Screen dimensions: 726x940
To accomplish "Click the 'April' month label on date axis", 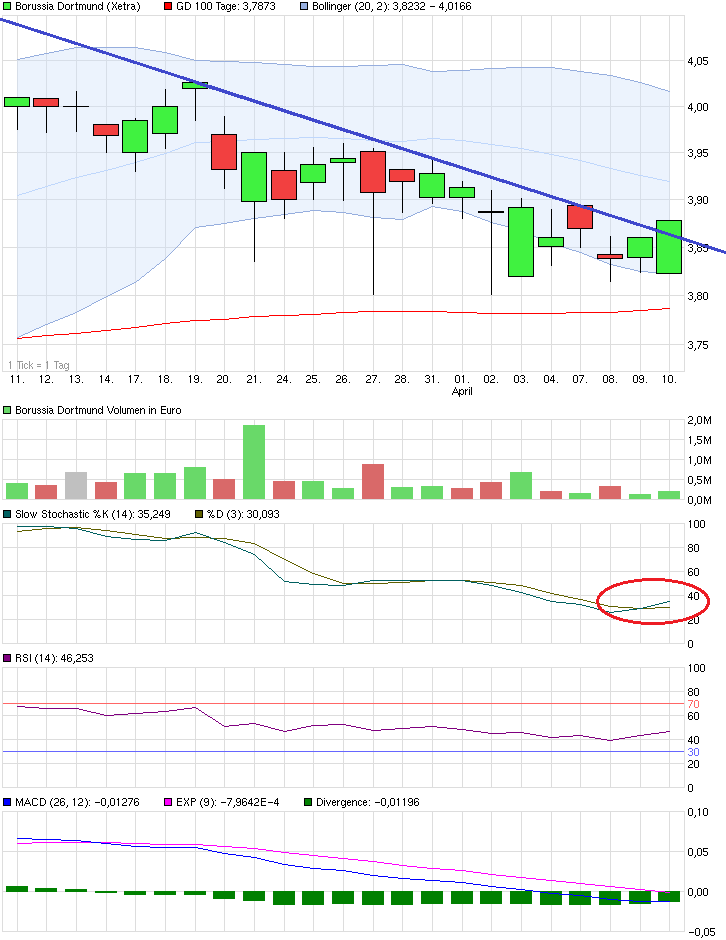I will (462, 391).
